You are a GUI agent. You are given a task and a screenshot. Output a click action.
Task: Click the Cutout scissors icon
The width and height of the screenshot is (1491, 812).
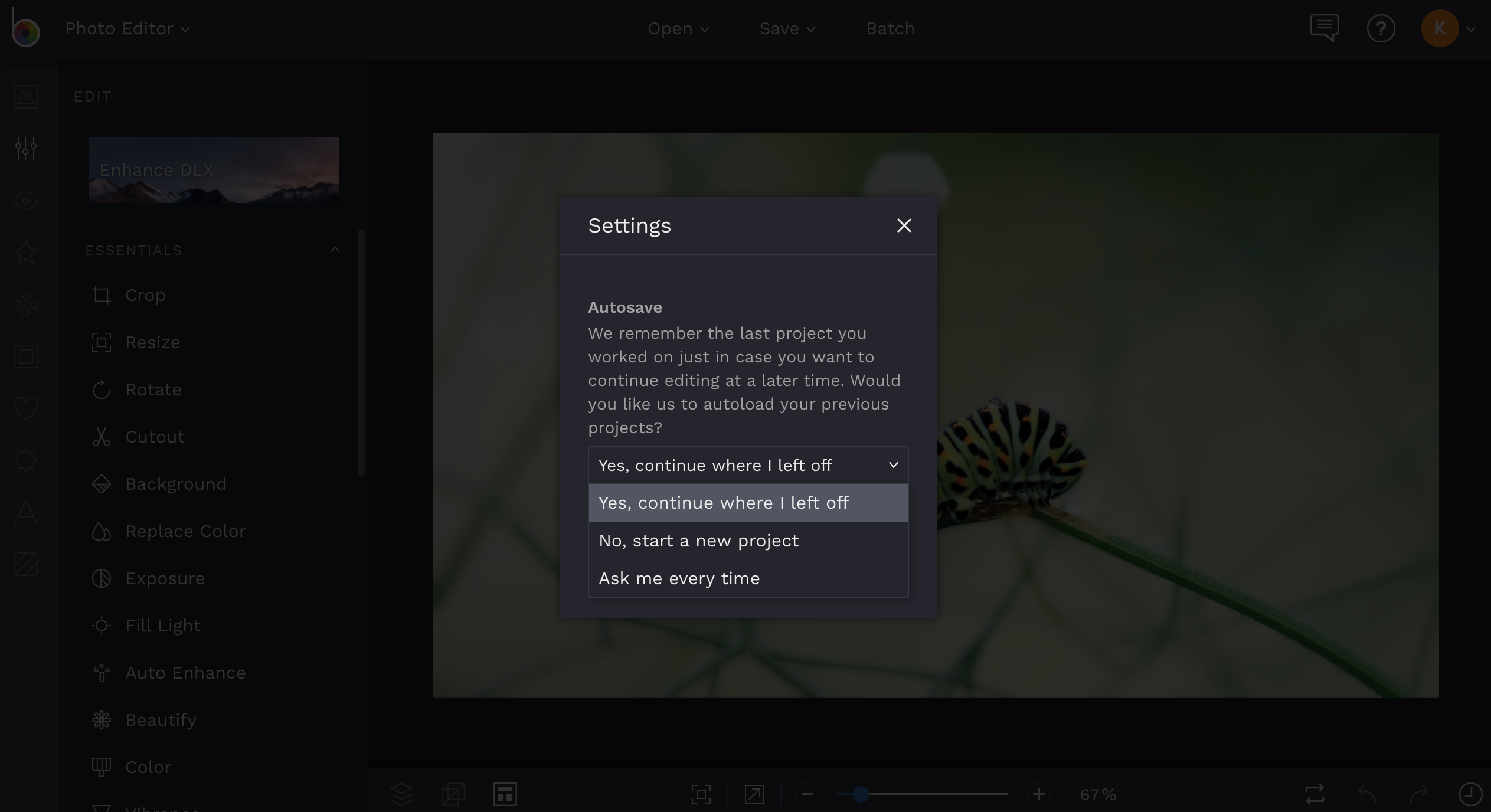click(x=102, y=437)
